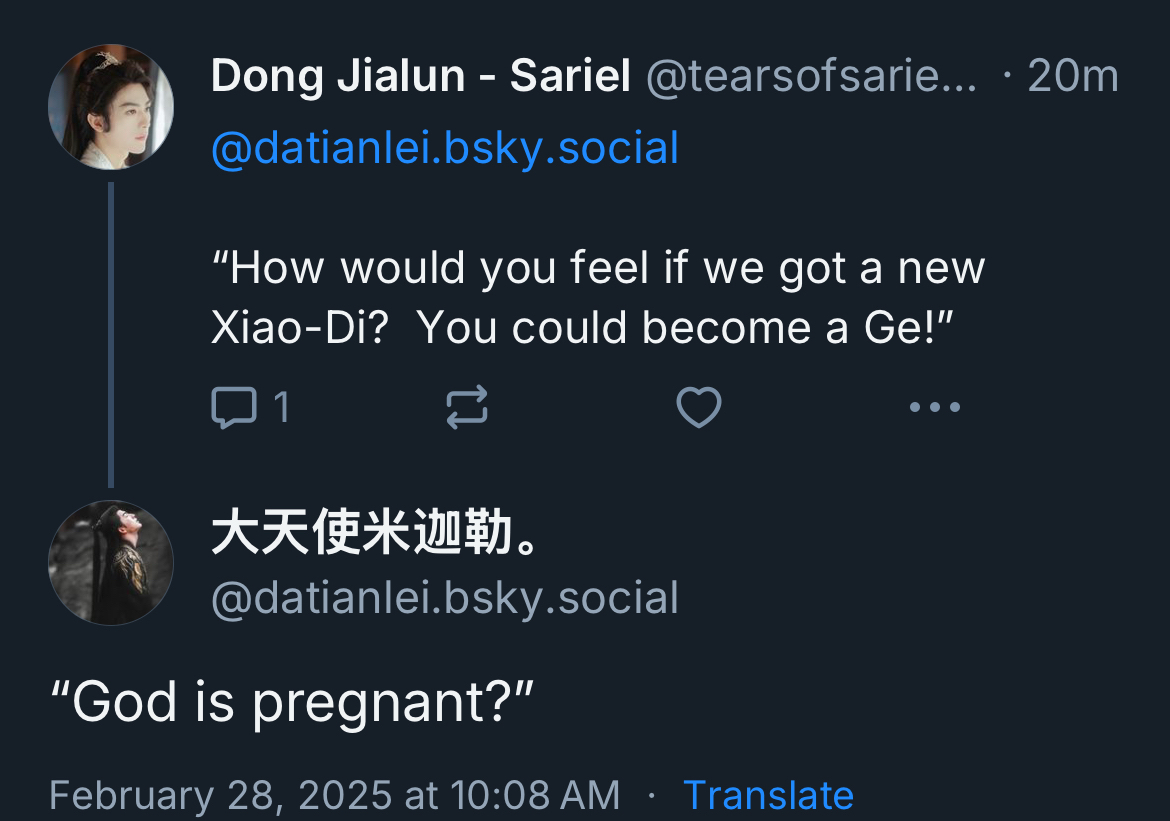
Task: Open the three-dot more options menu
Action: point(934,407)
